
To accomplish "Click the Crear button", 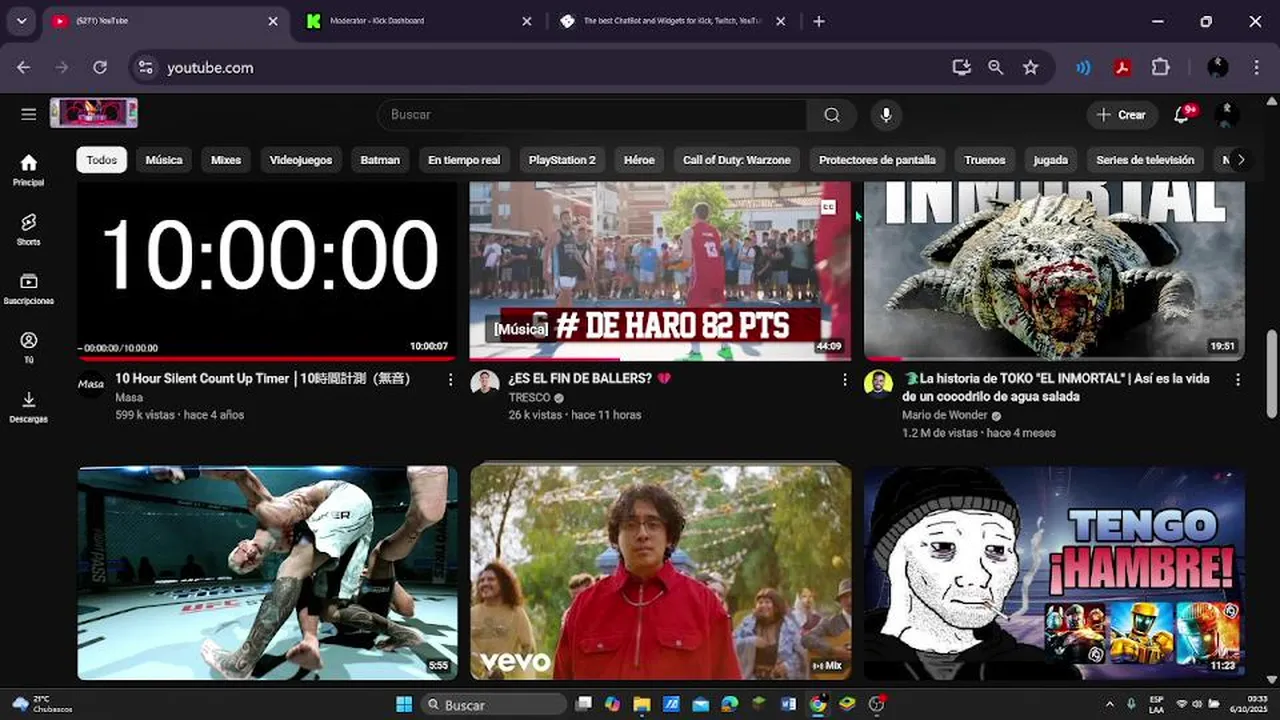I will click(1122, 115).
